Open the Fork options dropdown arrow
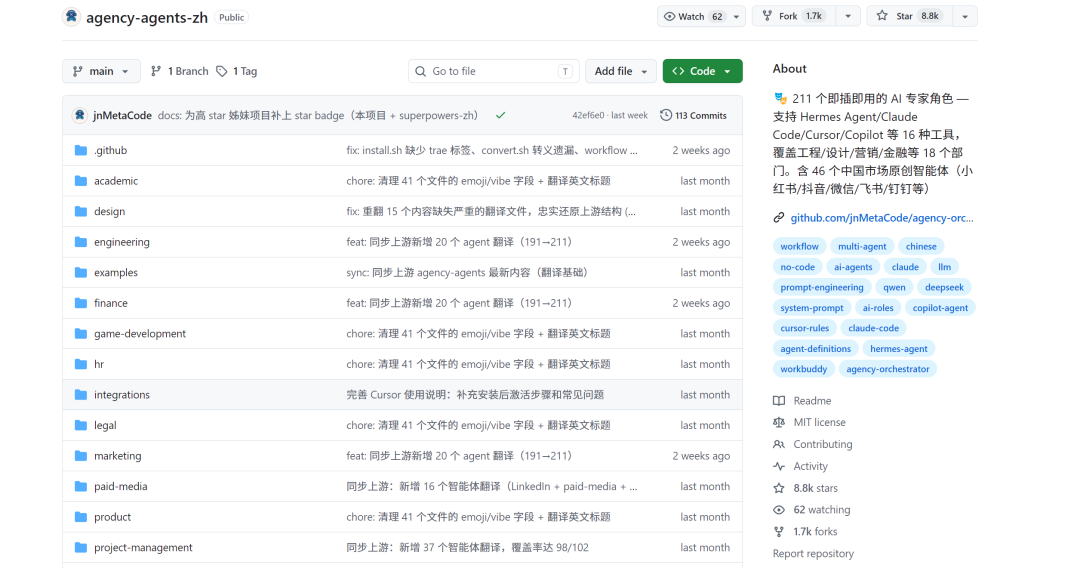Viewport: 1080px width, 568px height. (x=848, y=17)
